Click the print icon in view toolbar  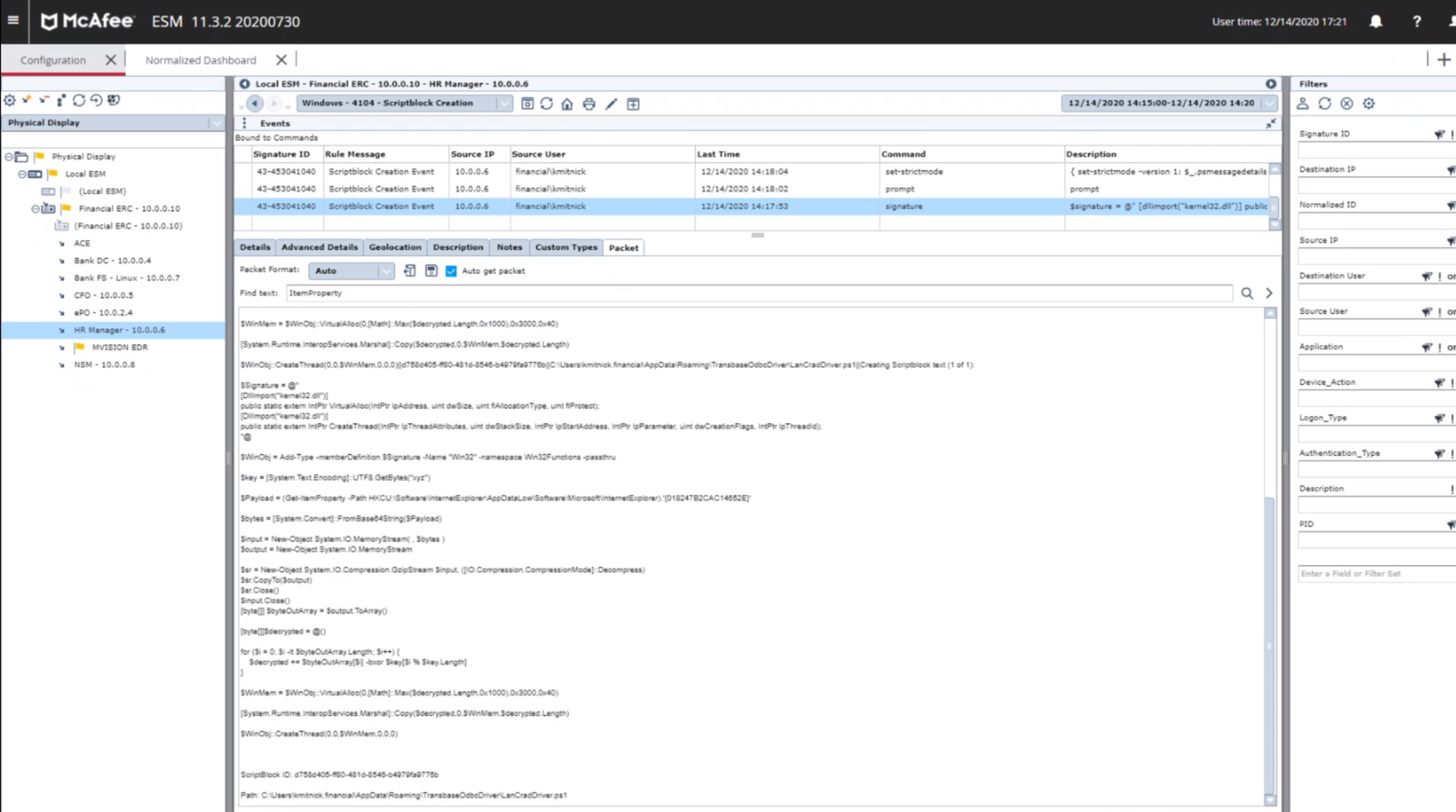tap(589, 104)
